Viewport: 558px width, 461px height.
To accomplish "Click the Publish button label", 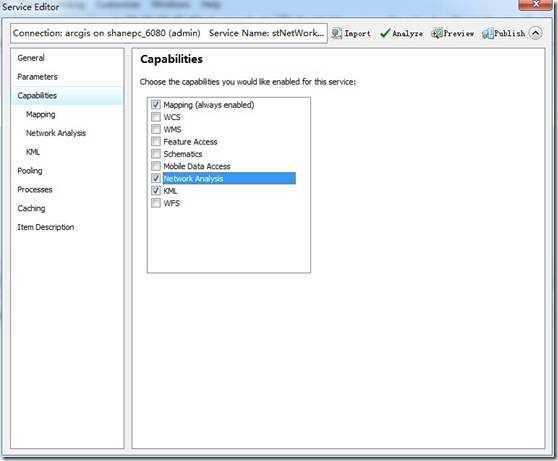I will coord(510,33).
